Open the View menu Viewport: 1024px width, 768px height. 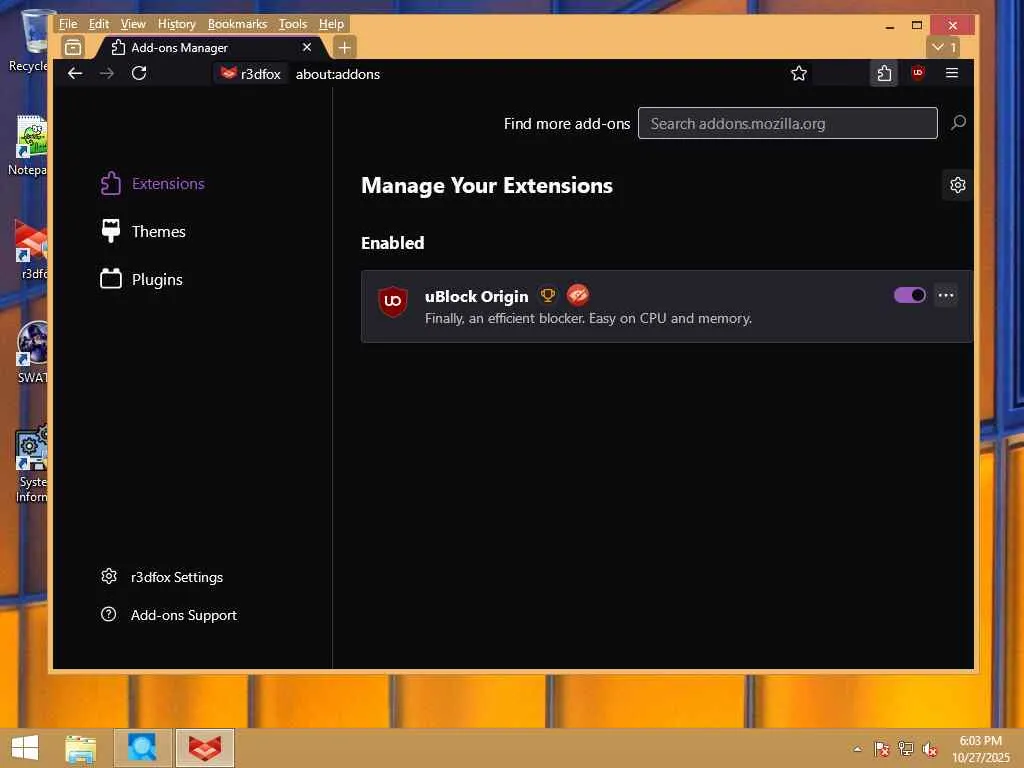tap(133, 24)
